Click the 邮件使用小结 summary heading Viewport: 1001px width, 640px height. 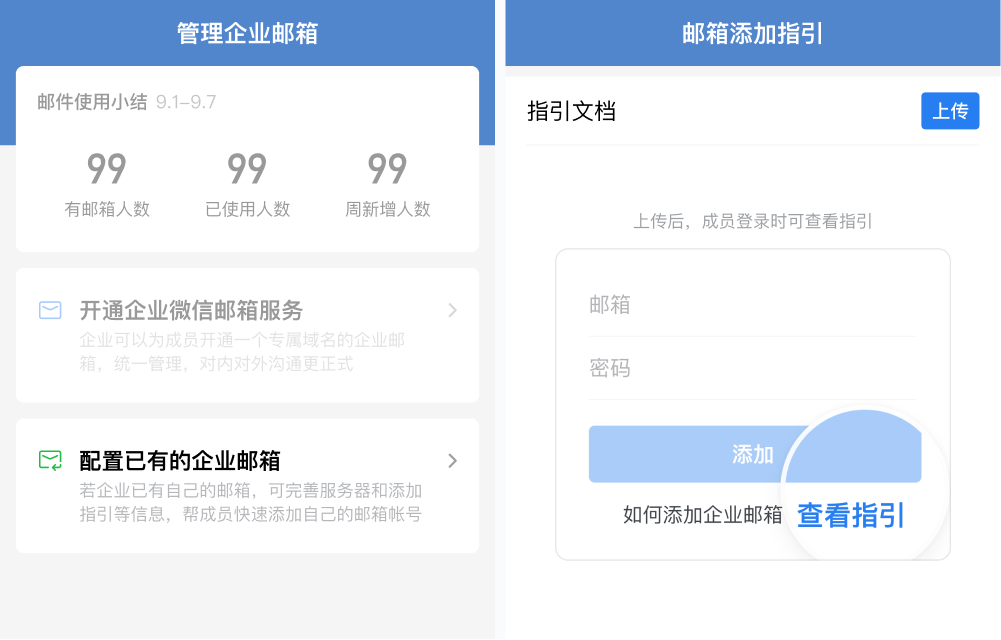tap(92, 101)
